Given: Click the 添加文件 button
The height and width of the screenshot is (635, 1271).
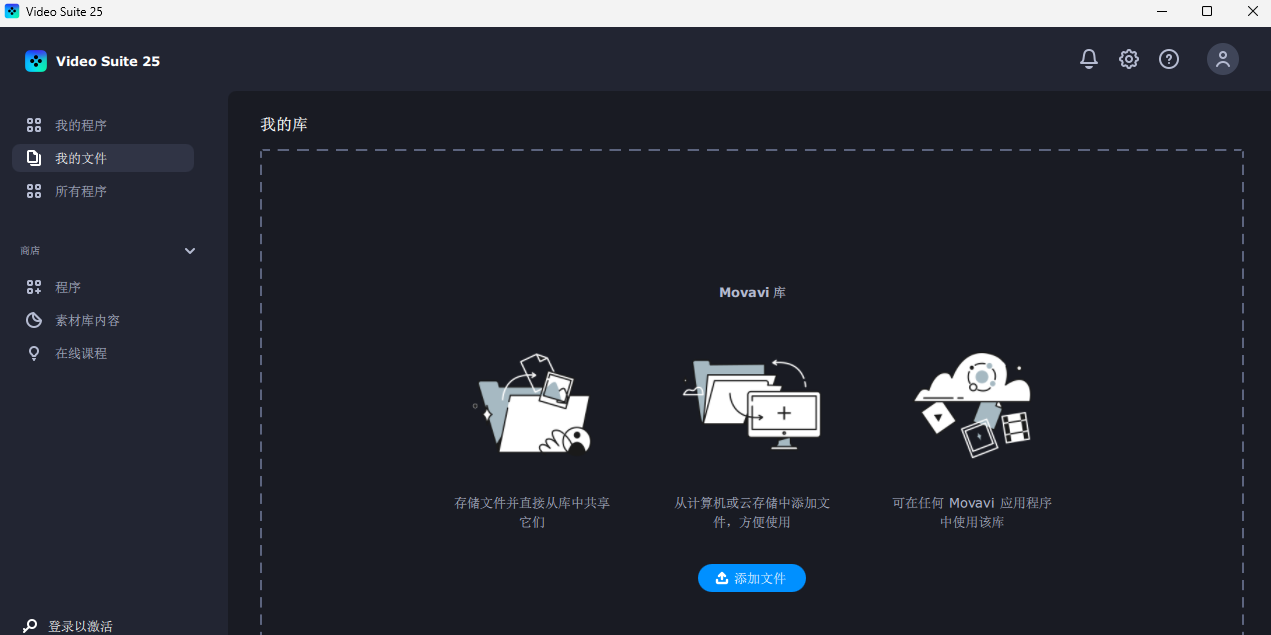Looking at the screenshot, I should pos(752,578).
